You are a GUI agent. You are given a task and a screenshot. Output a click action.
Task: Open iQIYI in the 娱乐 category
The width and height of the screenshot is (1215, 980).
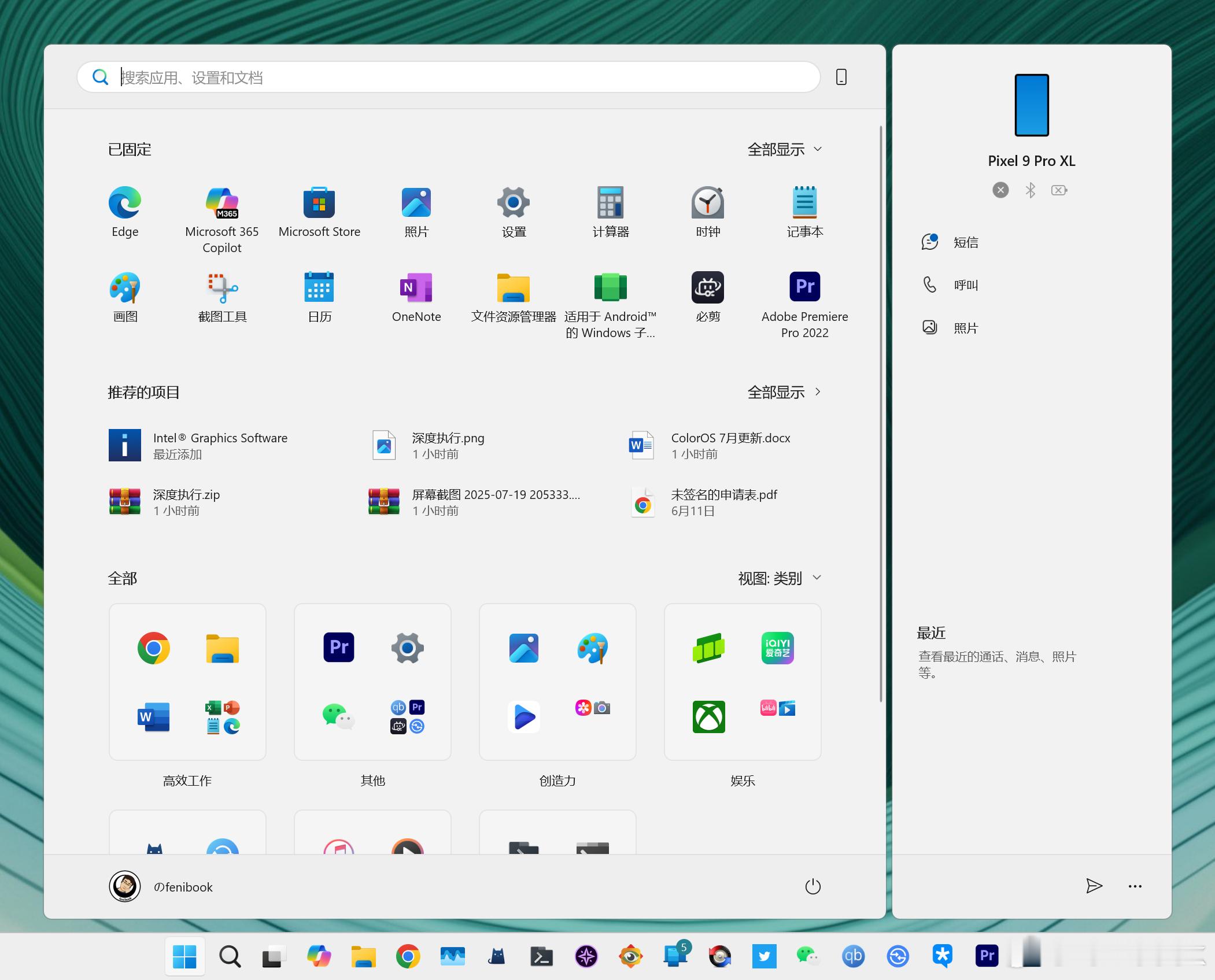coord(778,648)
